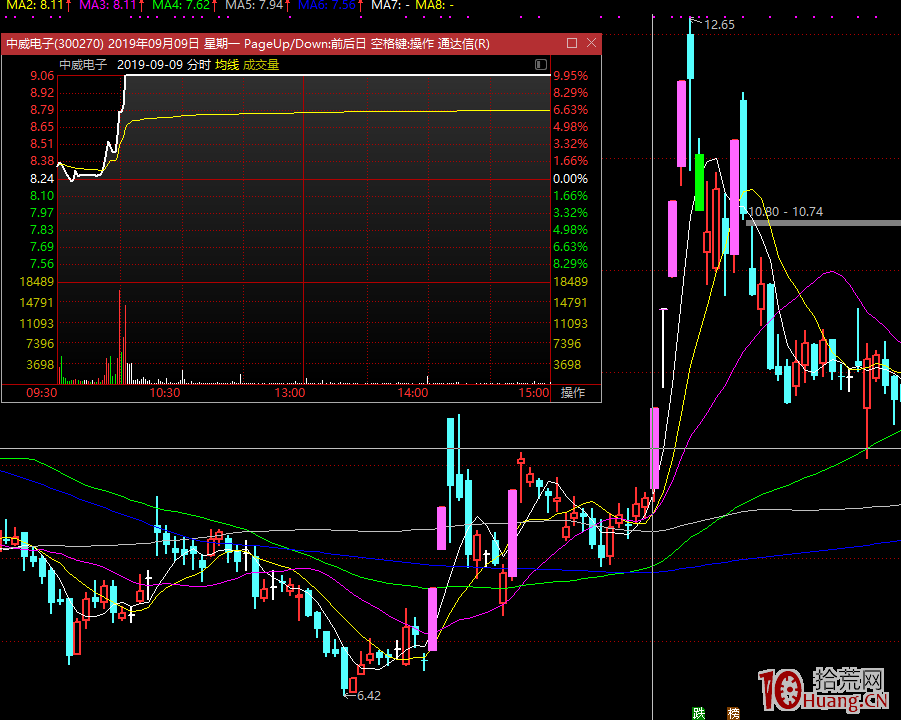Click the 6.63% red percentage label
Viewport: 901px width, 720px height.
(x=570, y=110)
